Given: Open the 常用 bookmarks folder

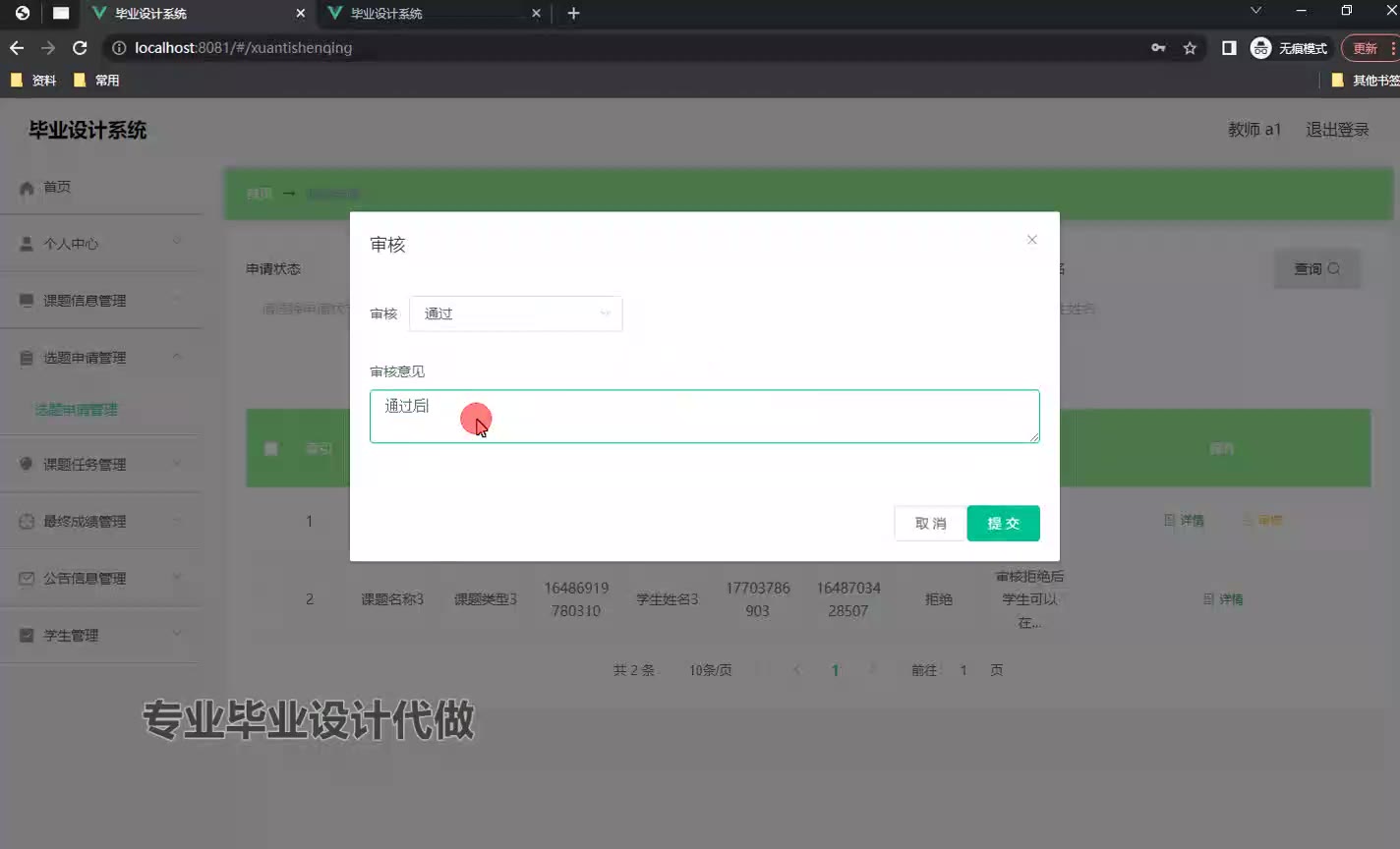Looking at the screenshot, I should pos(96,81).
